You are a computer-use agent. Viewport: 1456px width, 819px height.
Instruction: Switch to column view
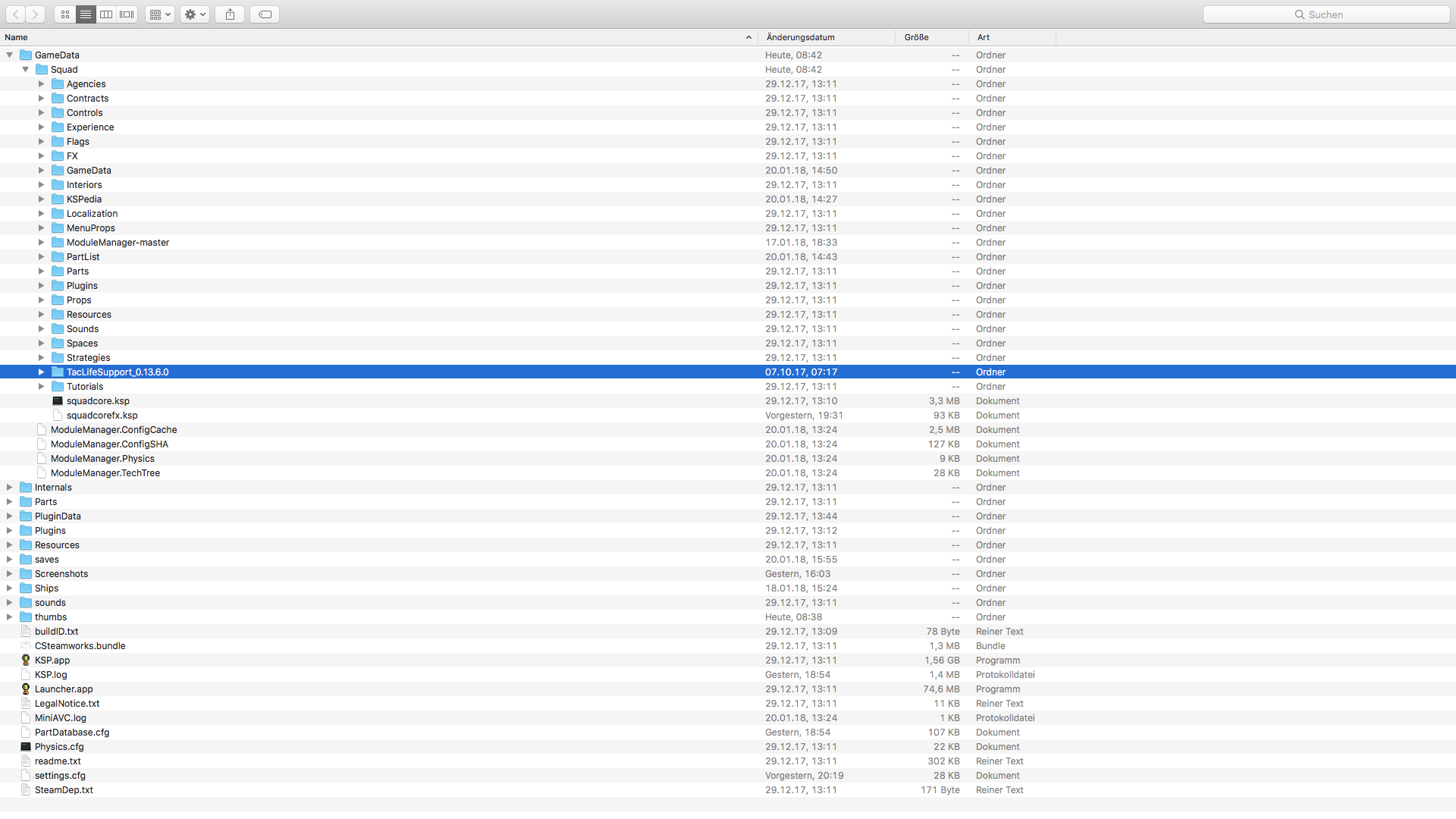click(106, 14)
